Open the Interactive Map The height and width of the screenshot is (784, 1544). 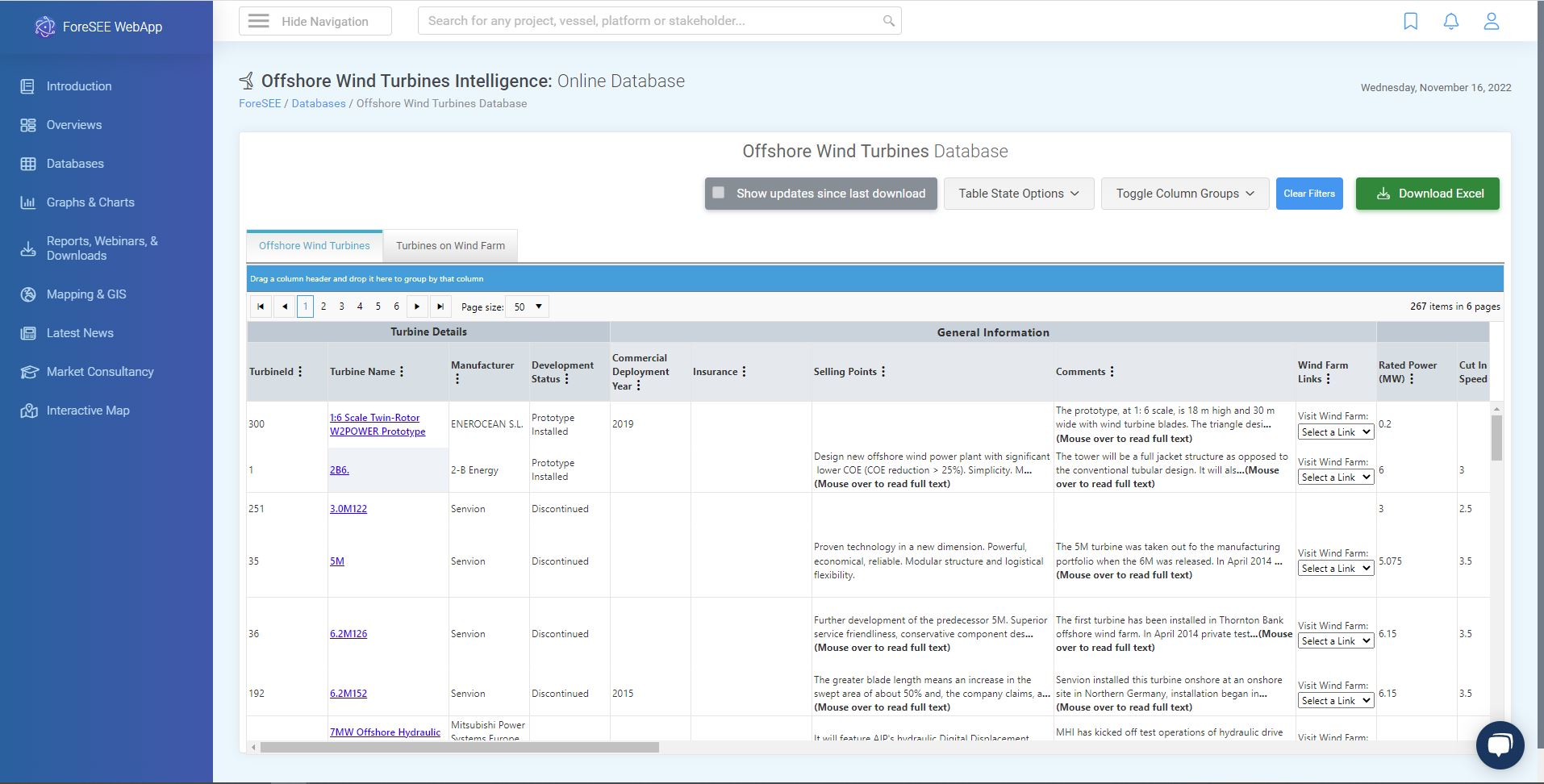coord(86,410)
